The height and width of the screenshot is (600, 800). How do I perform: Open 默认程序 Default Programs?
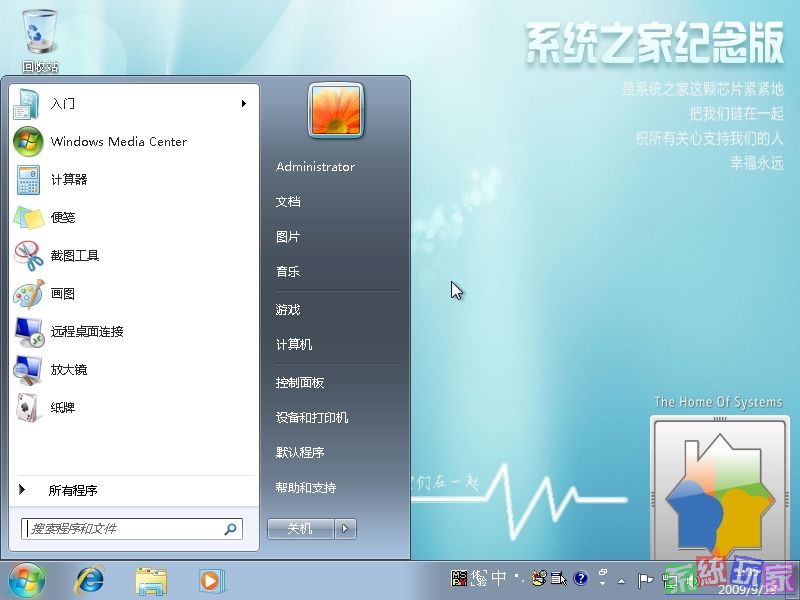[x=300, y=453]
